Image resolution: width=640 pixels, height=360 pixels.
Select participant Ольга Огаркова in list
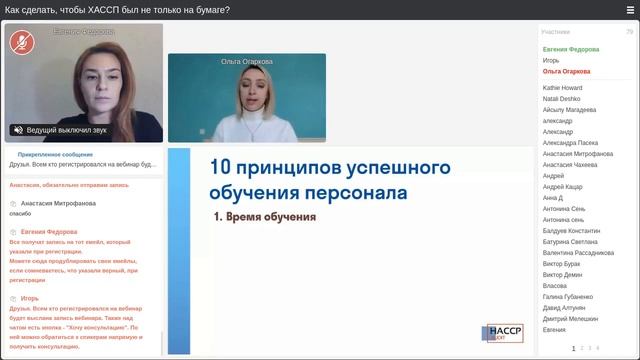tap(566, 71)
